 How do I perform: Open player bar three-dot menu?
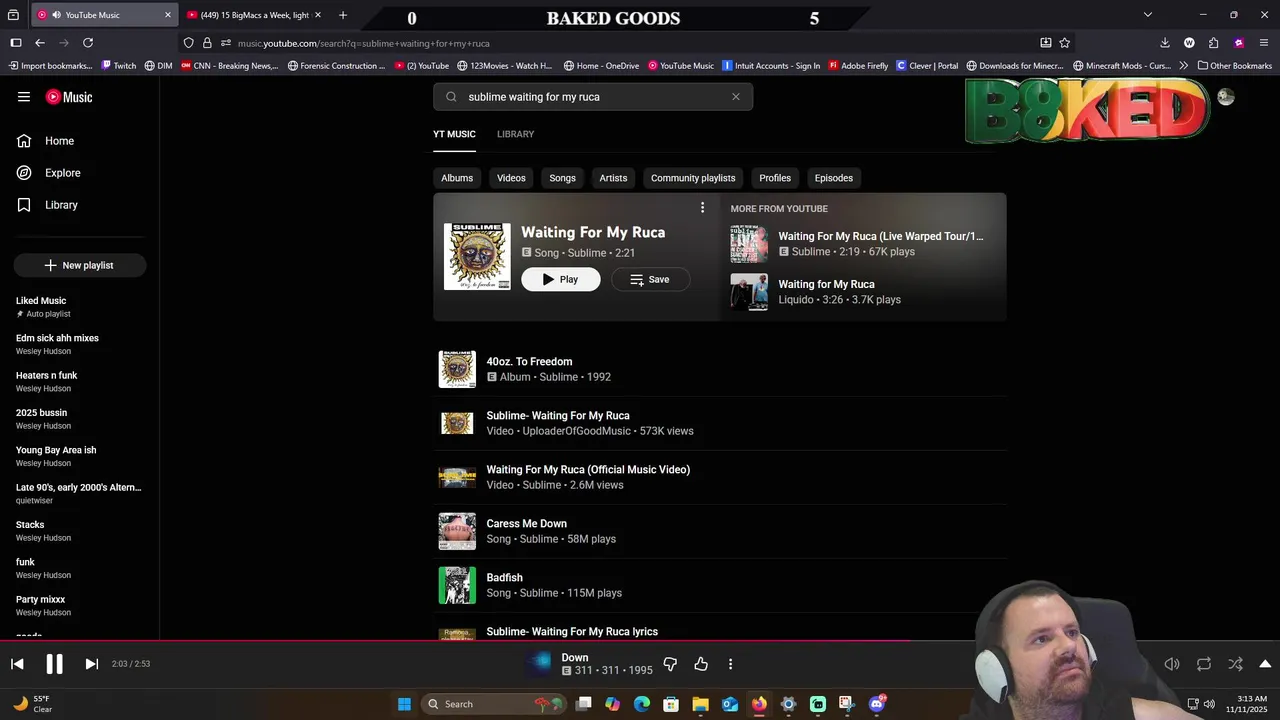[x=730, y=664]
